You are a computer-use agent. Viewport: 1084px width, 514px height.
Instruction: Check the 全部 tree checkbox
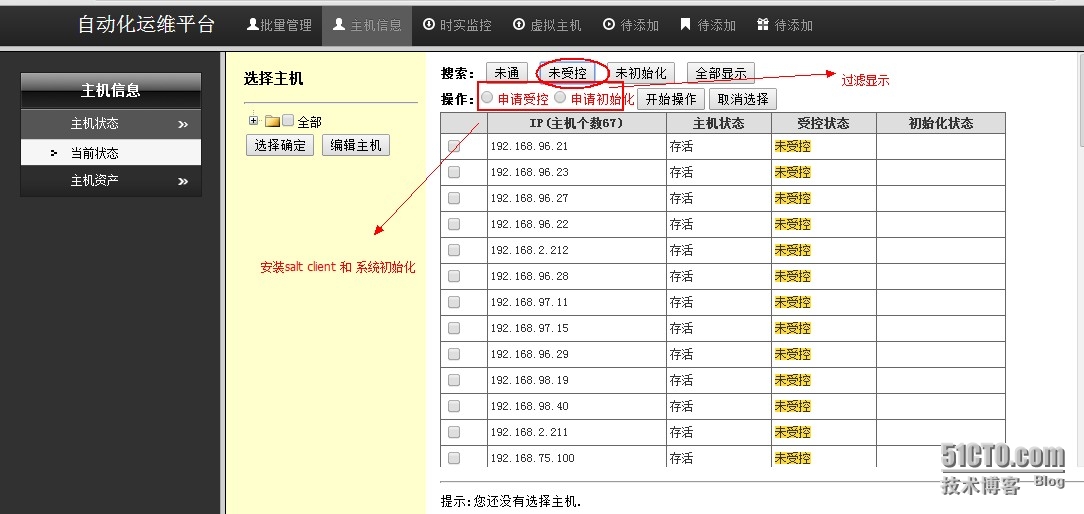[x=288, y=120]
